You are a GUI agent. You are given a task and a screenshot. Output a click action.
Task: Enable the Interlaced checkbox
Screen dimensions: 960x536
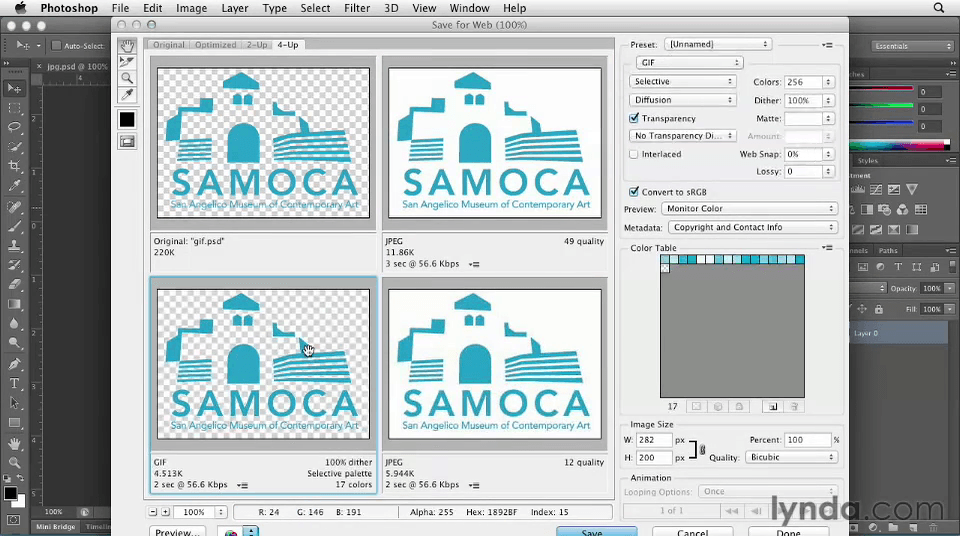634,154
